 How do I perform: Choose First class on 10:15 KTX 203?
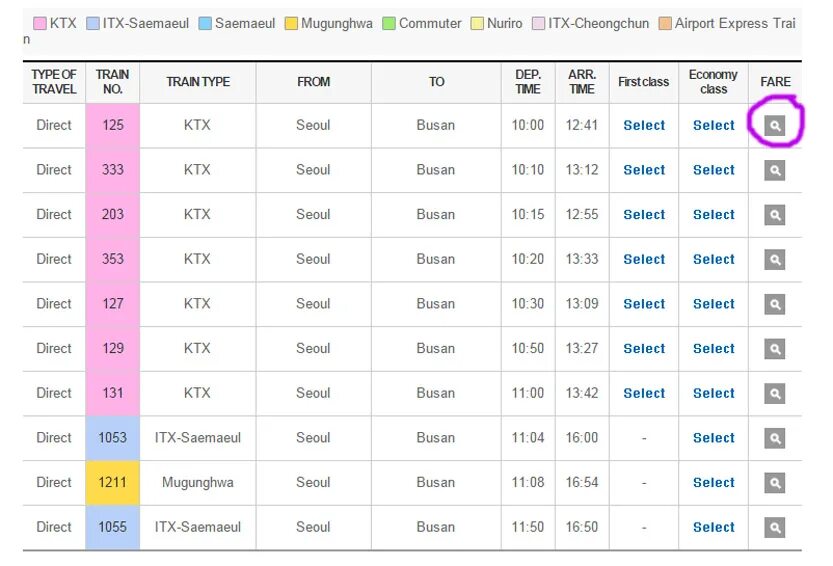[644, 215]
